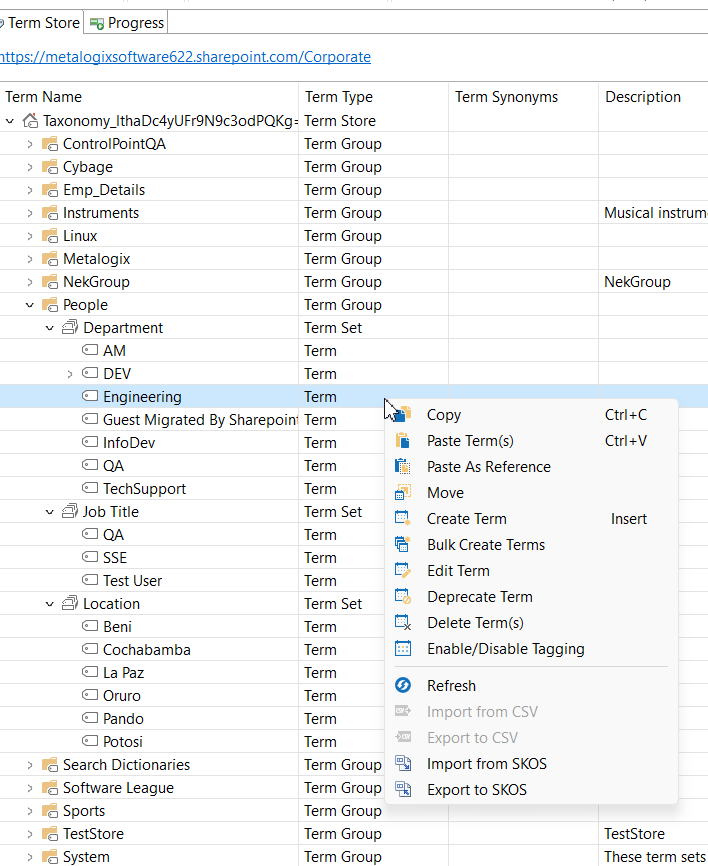Viewport: 708px width, 866px height.
Task: Click the Bulk Create Terms icon
Action: (x=404, y=545)
